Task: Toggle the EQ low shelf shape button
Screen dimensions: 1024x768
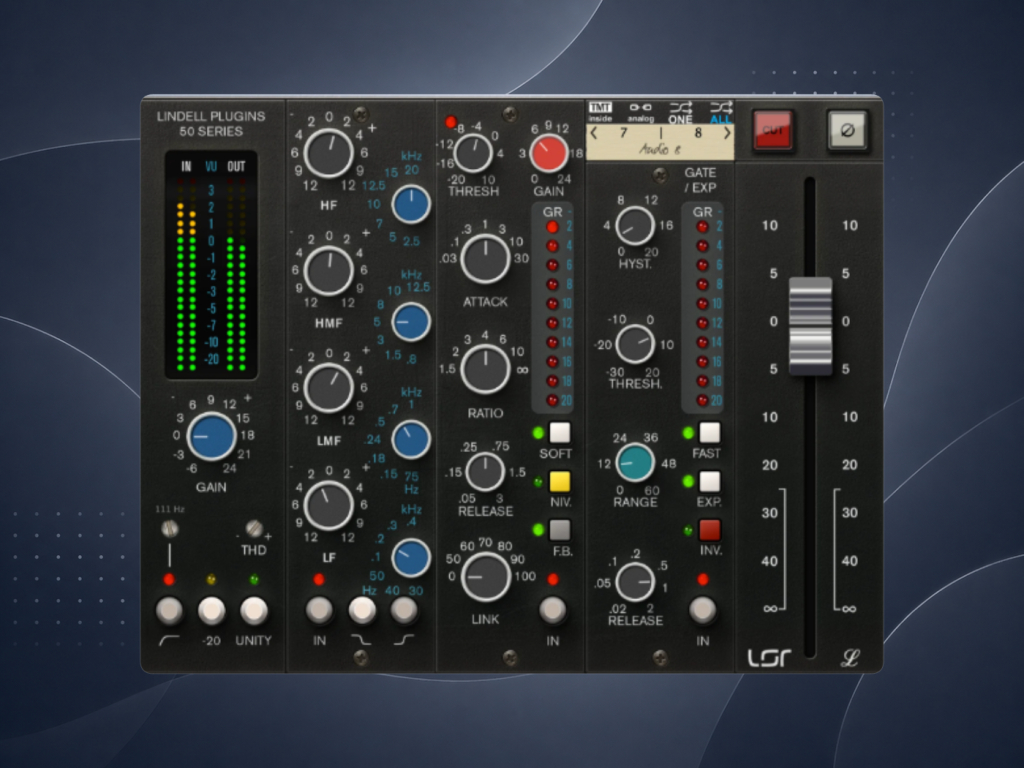Action: 404,610
